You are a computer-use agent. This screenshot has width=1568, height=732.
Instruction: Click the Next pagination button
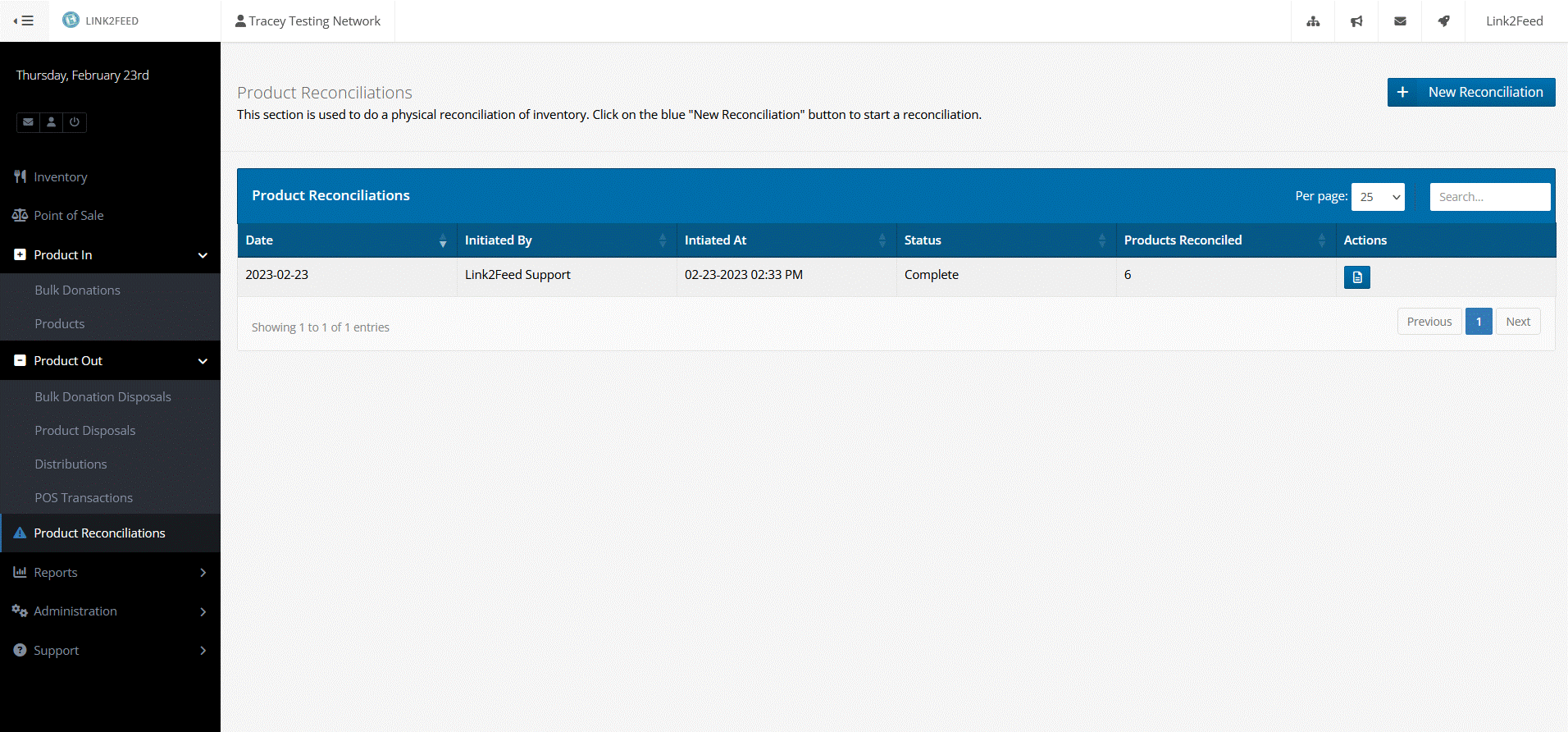point(1518,322)
